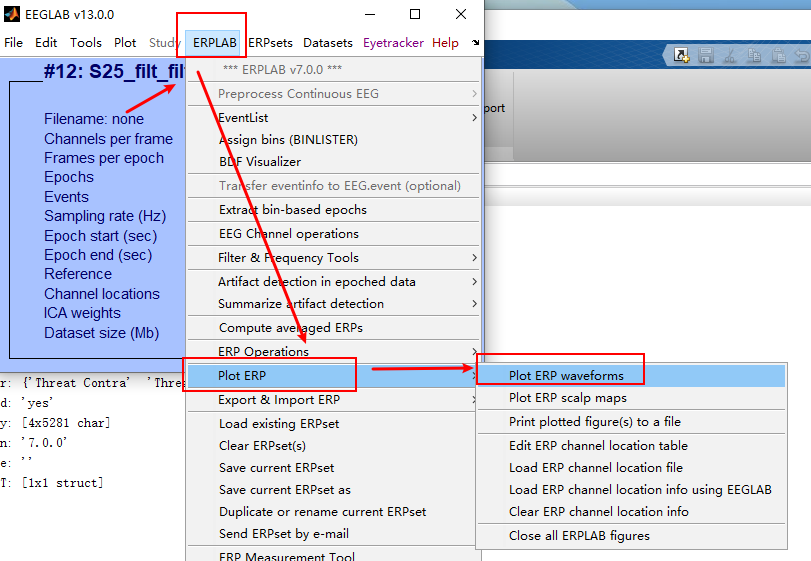
Task: Expand Artifact detection in epoched data submenu
Action: point(334,282)
